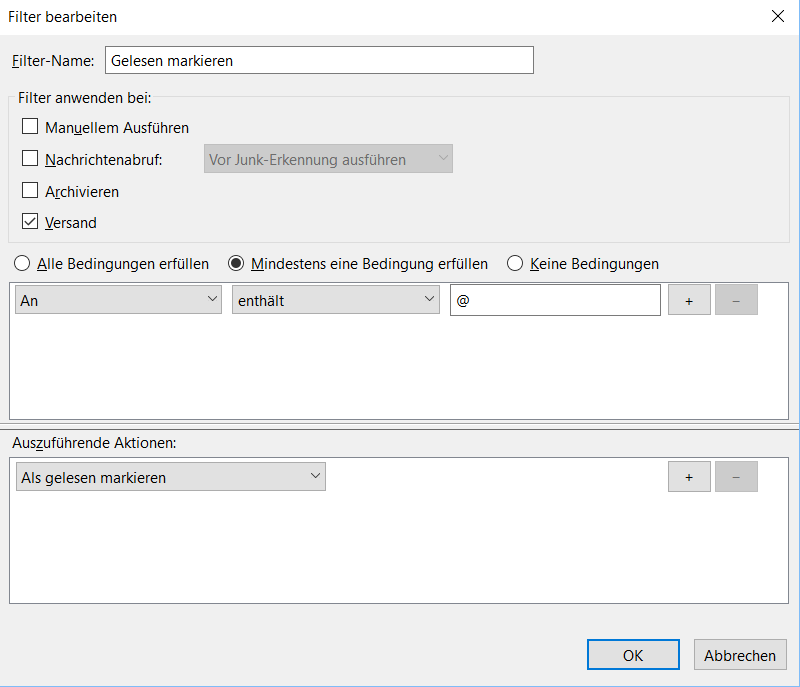Open Vor Junk-Erkennung ausführen dropdown
This screenshot has width=800, height=687.
tap(328, 159)
